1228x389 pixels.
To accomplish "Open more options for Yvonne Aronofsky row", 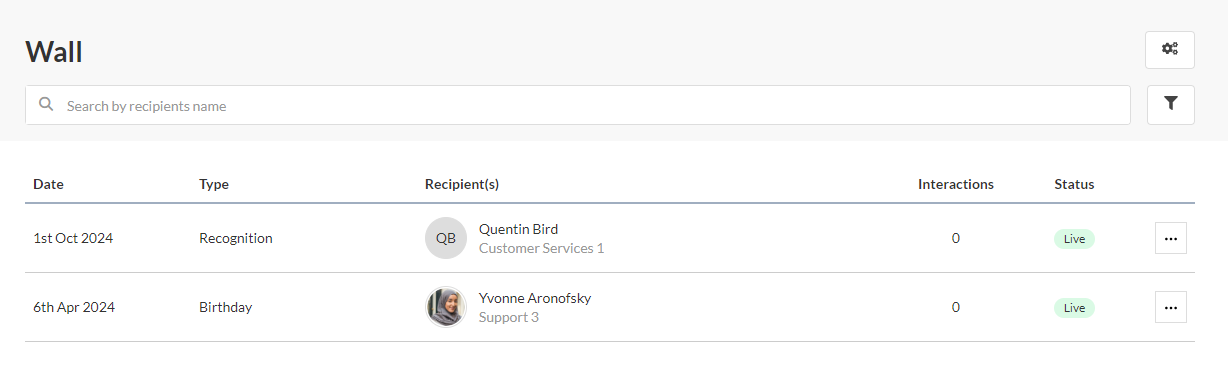I will coord(1171,307).
